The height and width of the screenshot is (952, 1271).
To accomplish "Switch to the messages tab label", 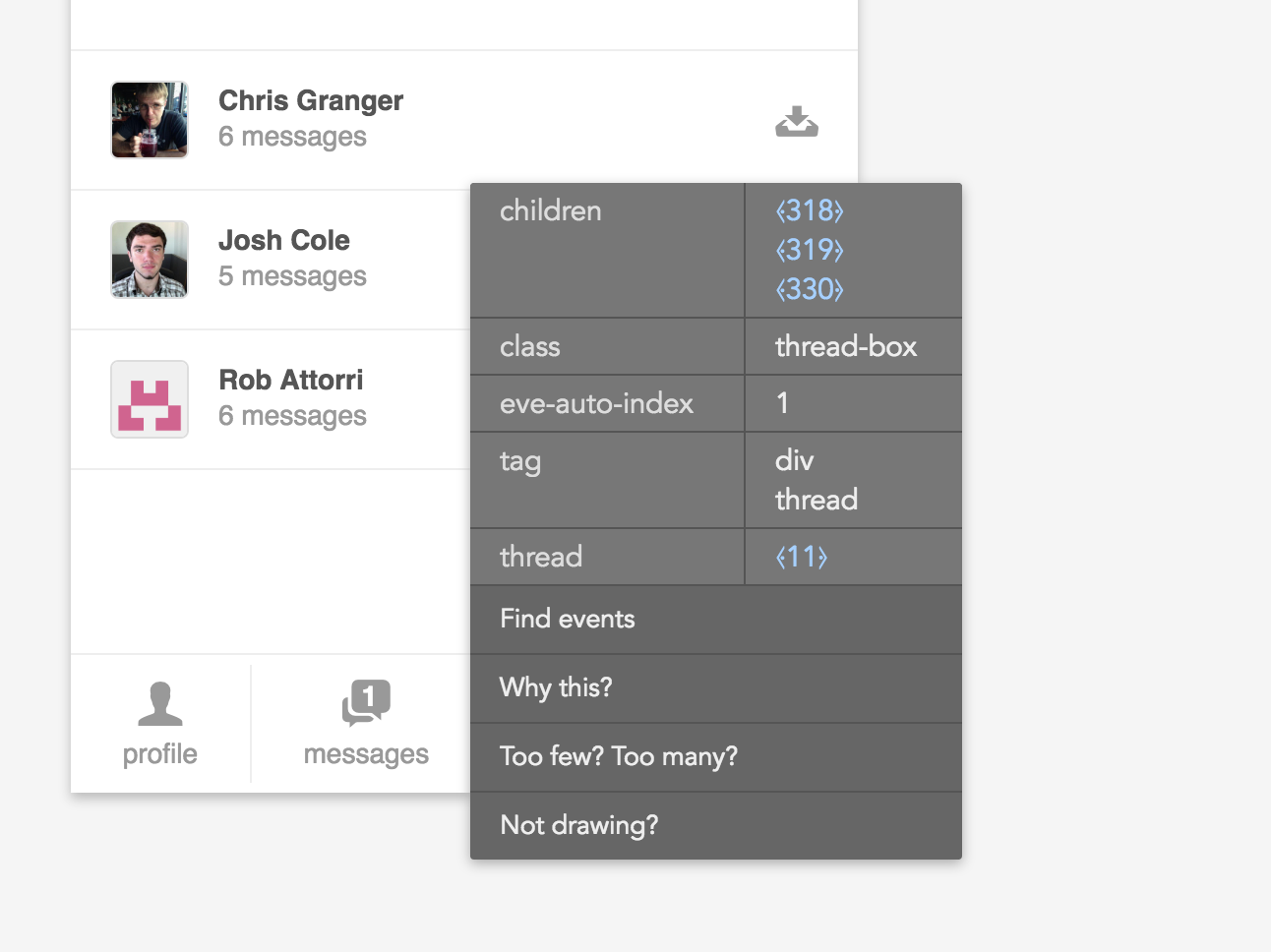I will (366, 754).
